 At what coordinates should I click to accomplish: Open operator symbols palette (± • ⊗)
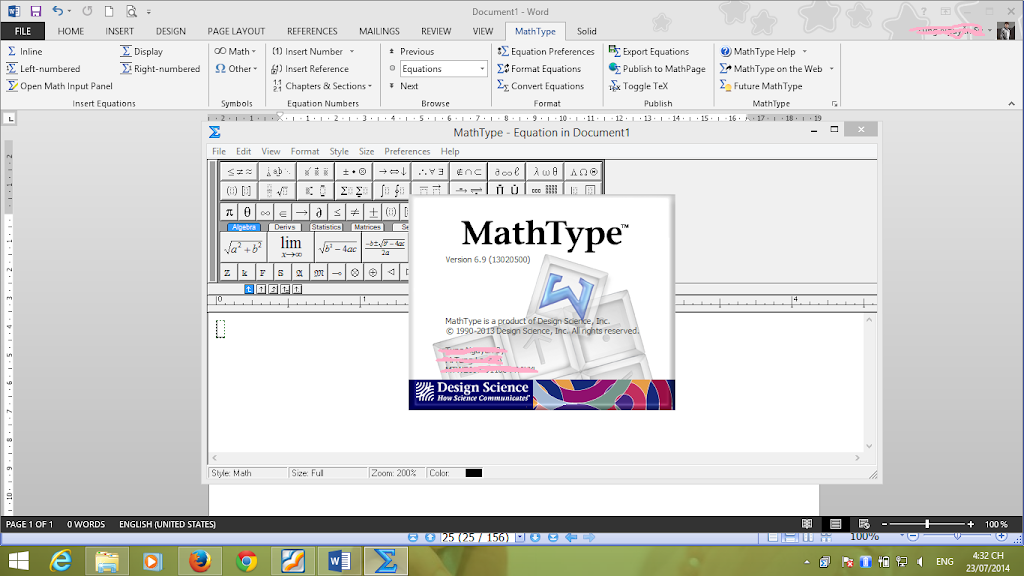point(354,172)
